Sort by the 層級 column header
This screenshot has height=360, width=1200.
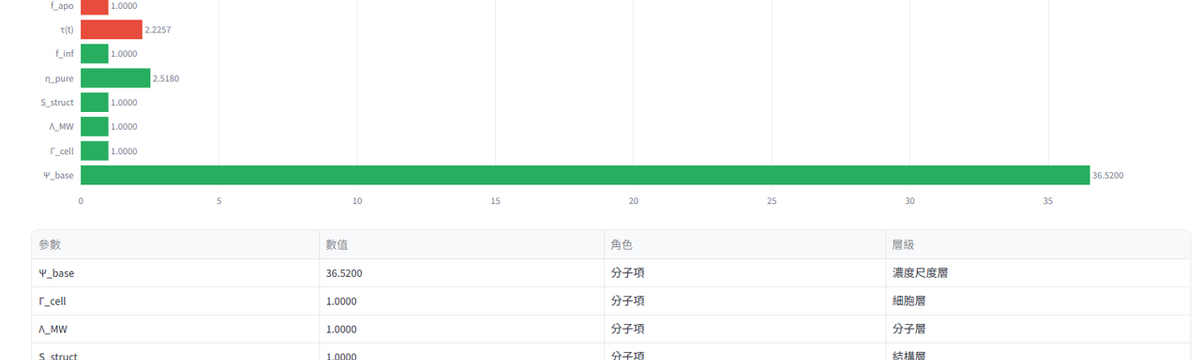(1038, 245)
